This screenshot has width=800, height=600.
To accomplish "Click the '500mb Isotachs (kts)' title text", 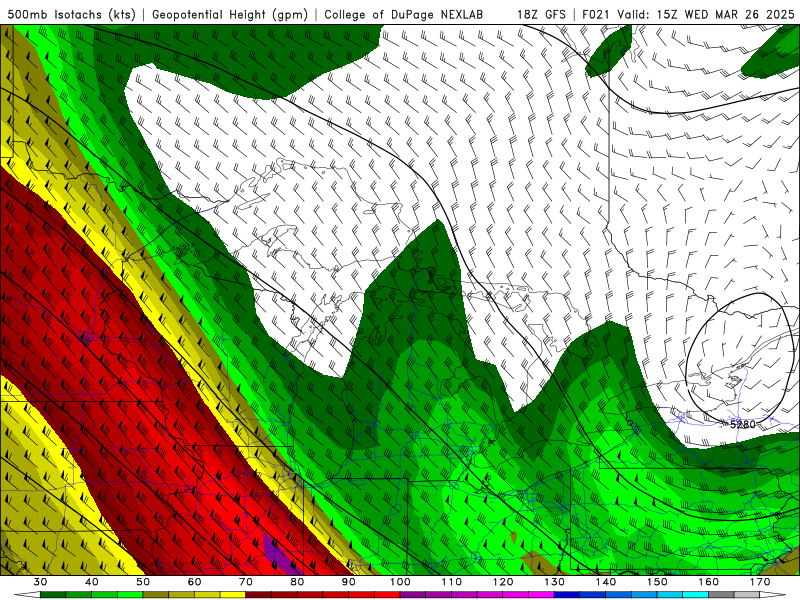I will pos(71,14).
